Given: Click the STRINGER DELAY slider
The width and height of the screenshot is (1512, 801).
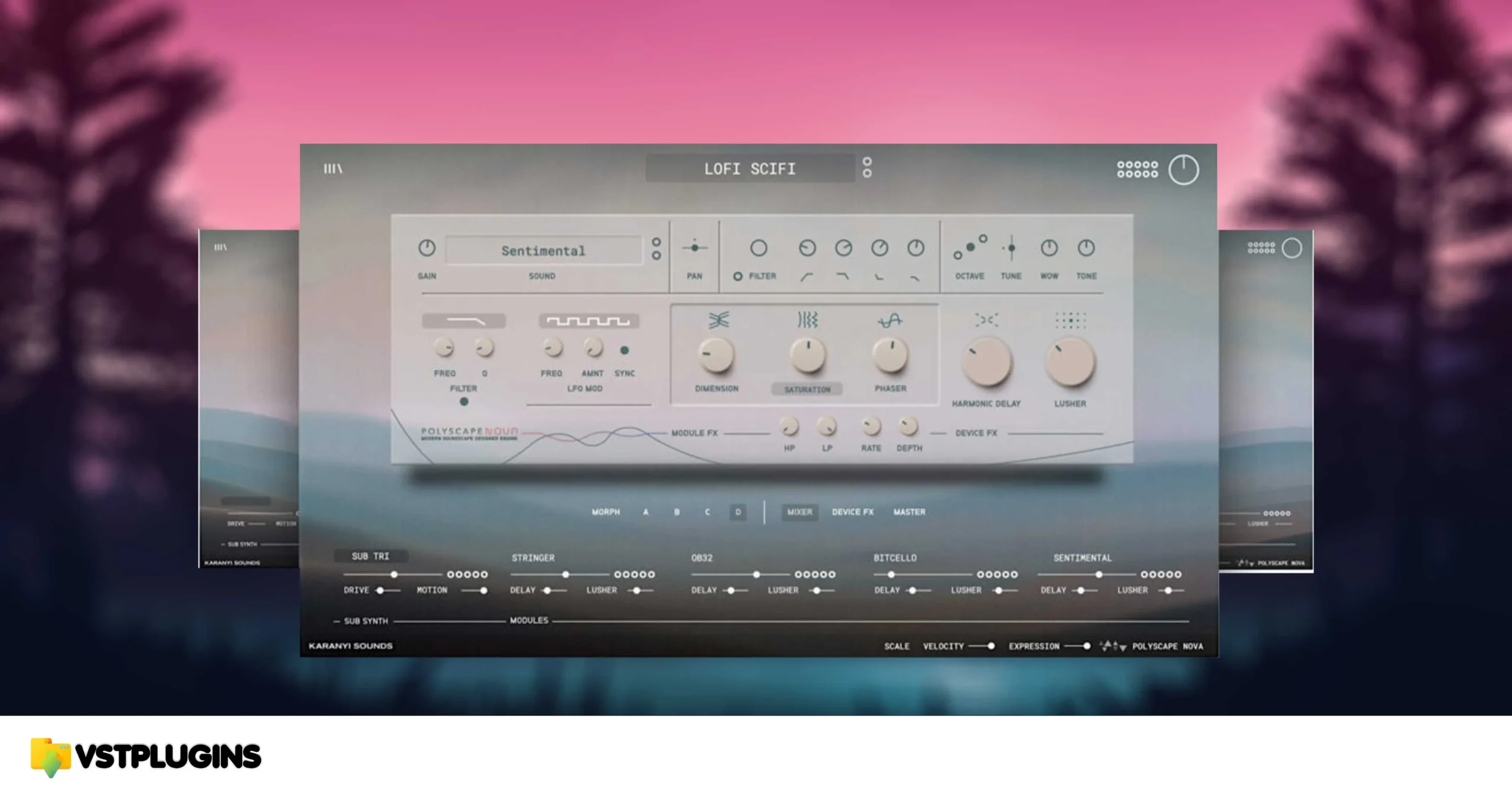Looking at the screenshot, I should (x=554, y=590).
